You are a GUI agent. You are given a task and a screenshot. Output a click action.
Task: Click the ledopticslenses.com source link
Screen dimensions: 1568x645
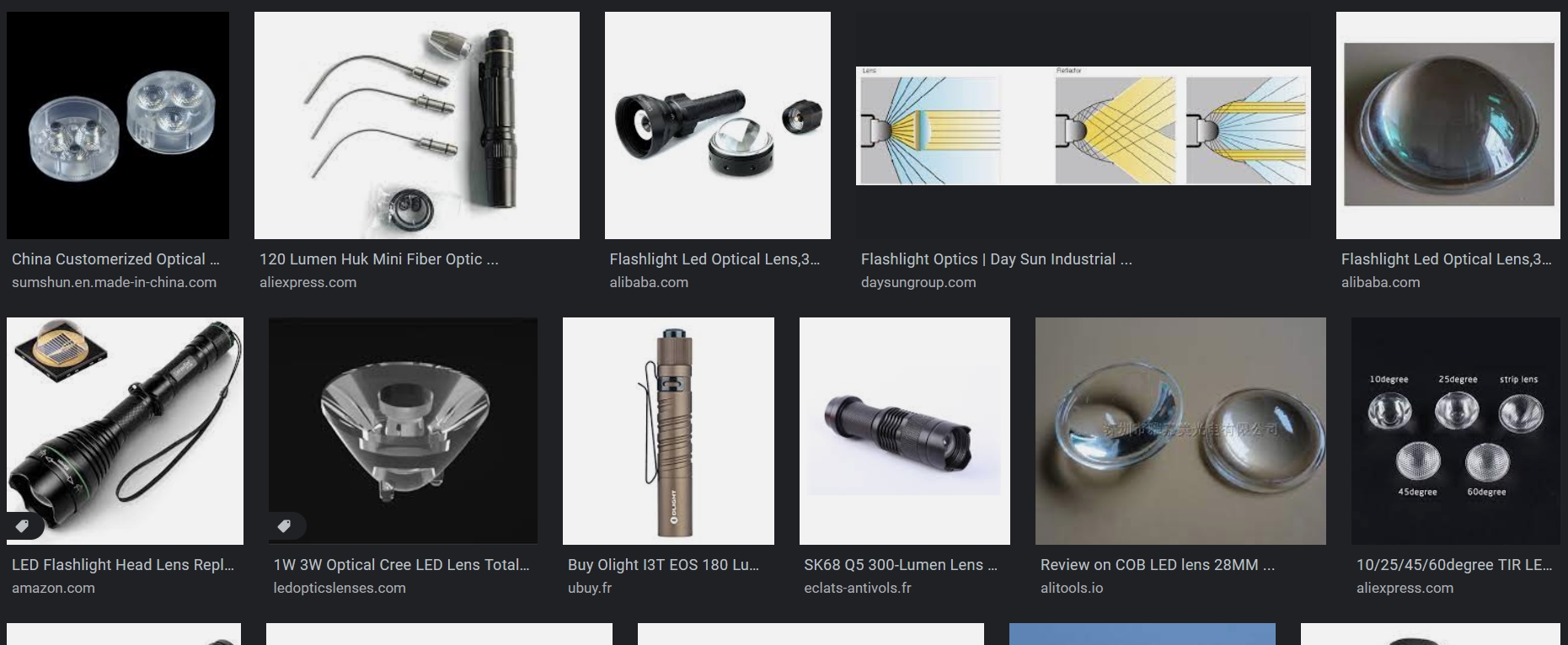click(340, 589)
